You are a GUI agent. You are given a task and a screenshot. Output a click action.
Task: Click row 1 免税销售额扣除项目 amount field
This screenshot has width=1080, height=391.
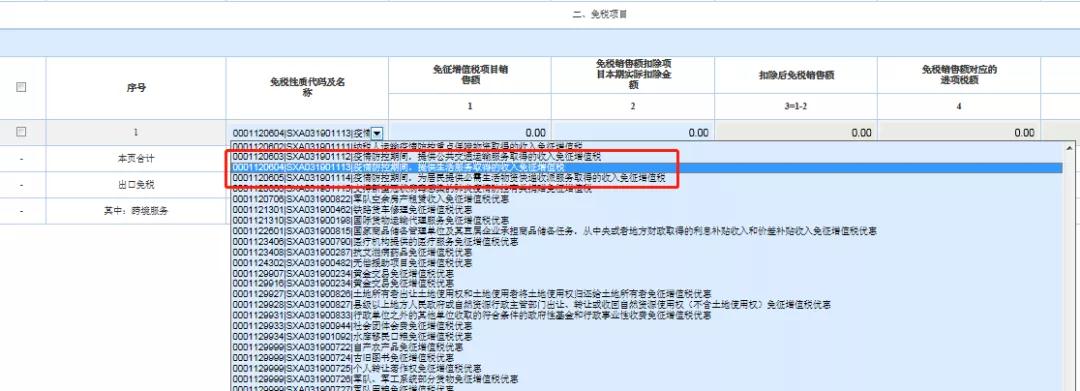(633, 133)
